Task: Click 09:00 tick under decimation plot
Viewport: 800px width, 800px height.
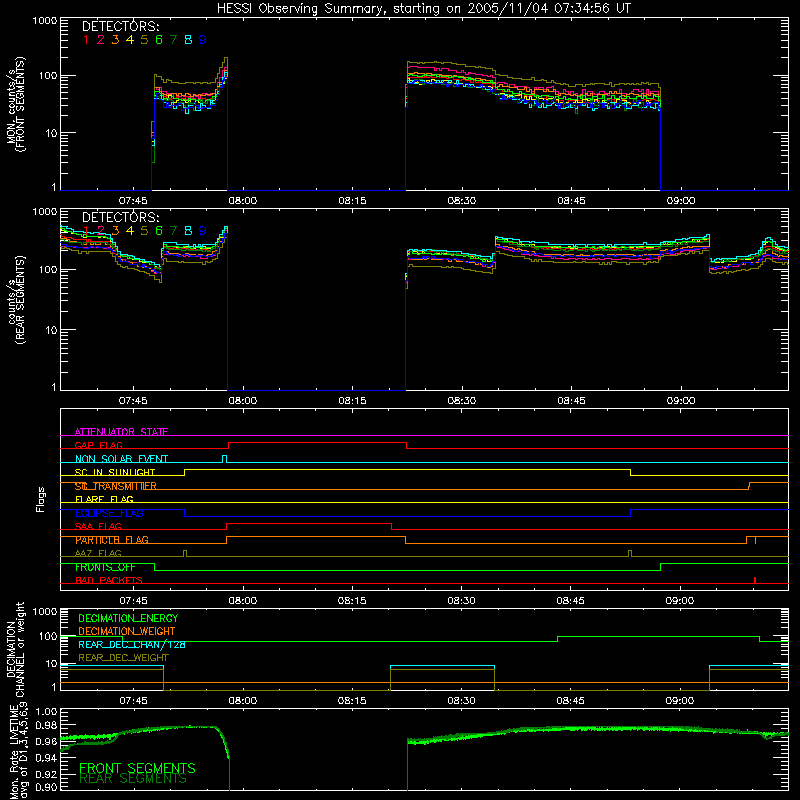Action: click(680, 701)
